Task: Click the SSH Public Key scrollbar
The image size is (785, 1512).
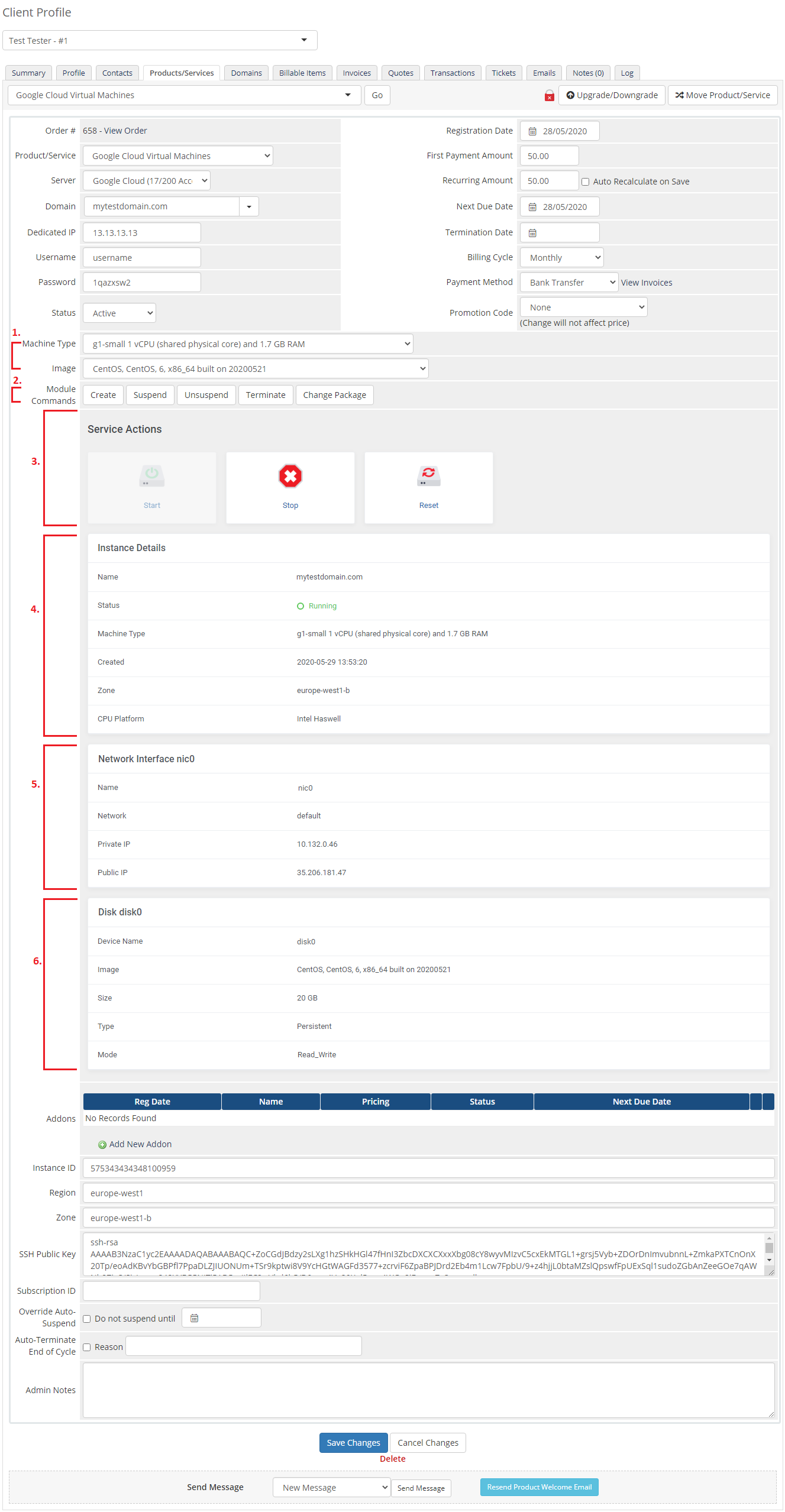Action: [769, 1248]
